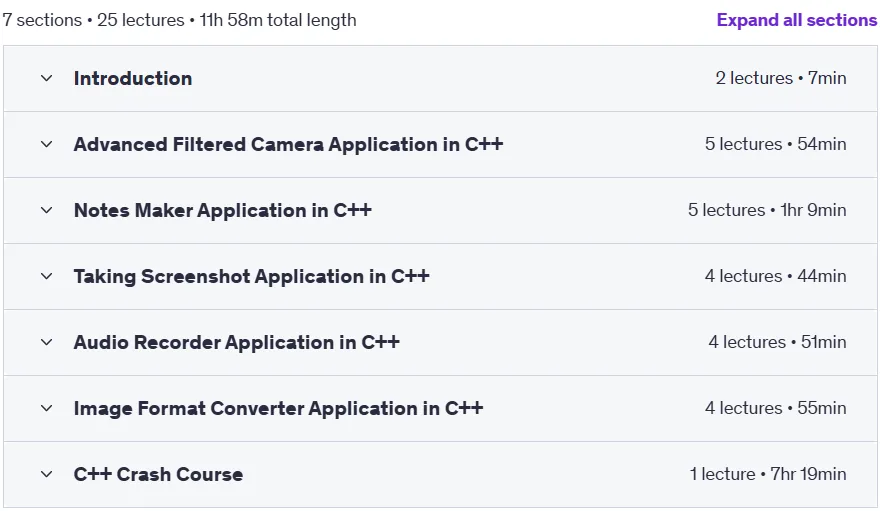
Task: Open the Introduction section title
Action: [133, 79]
